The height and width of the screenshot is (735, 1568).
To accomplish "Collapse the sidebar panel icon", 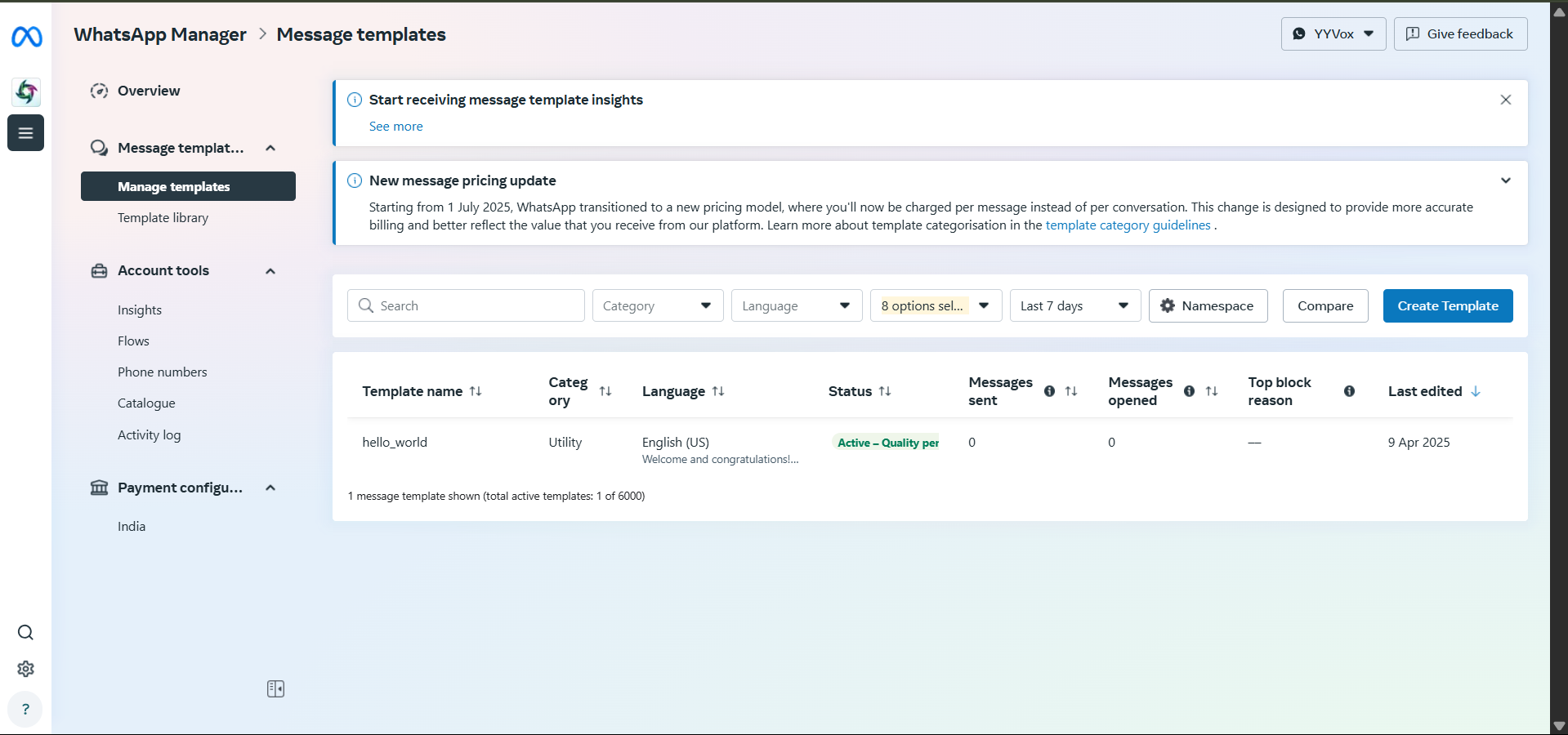I will click(275, 689).
